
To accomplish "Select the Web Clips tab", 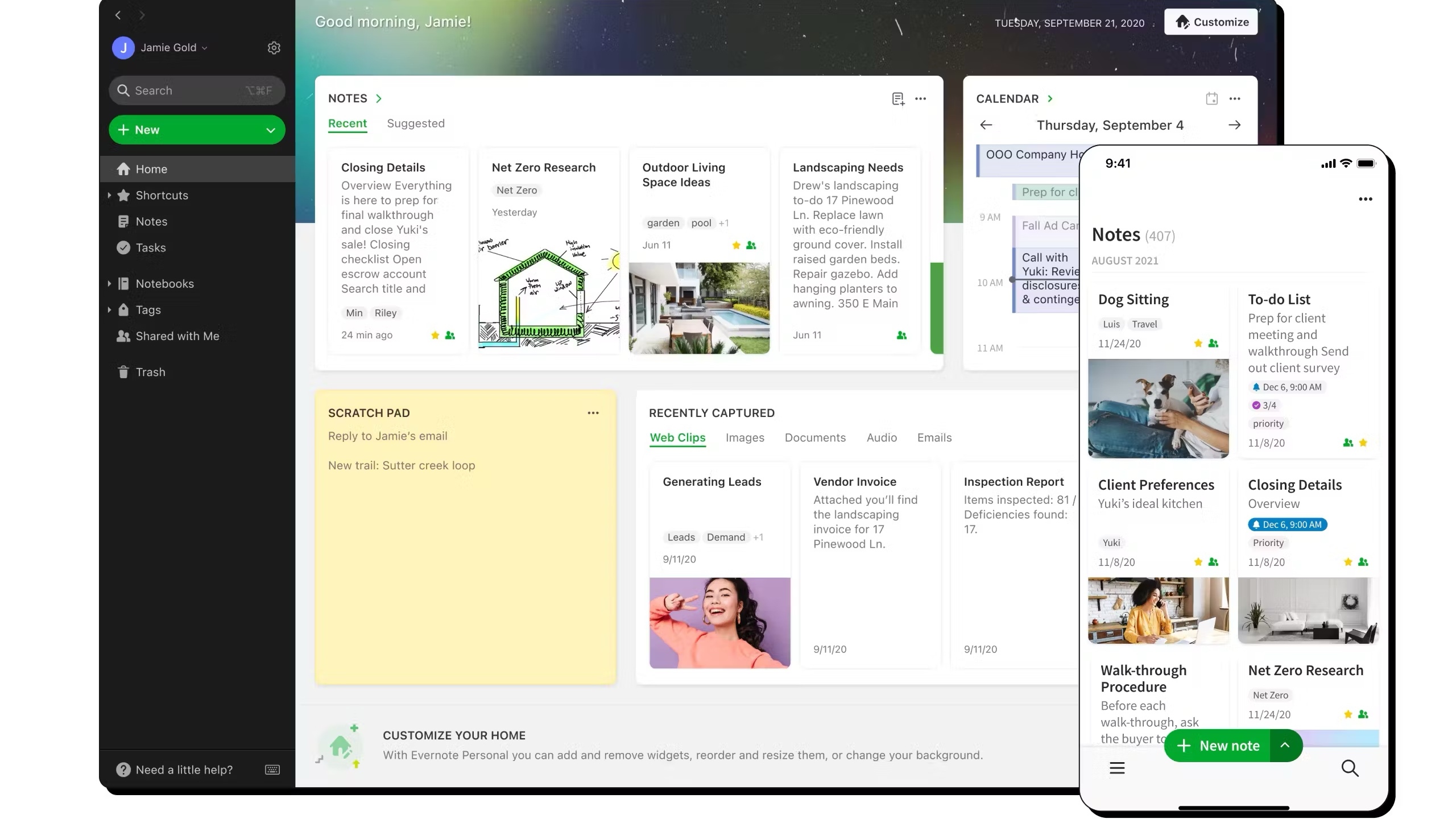I will coord(677,437).
